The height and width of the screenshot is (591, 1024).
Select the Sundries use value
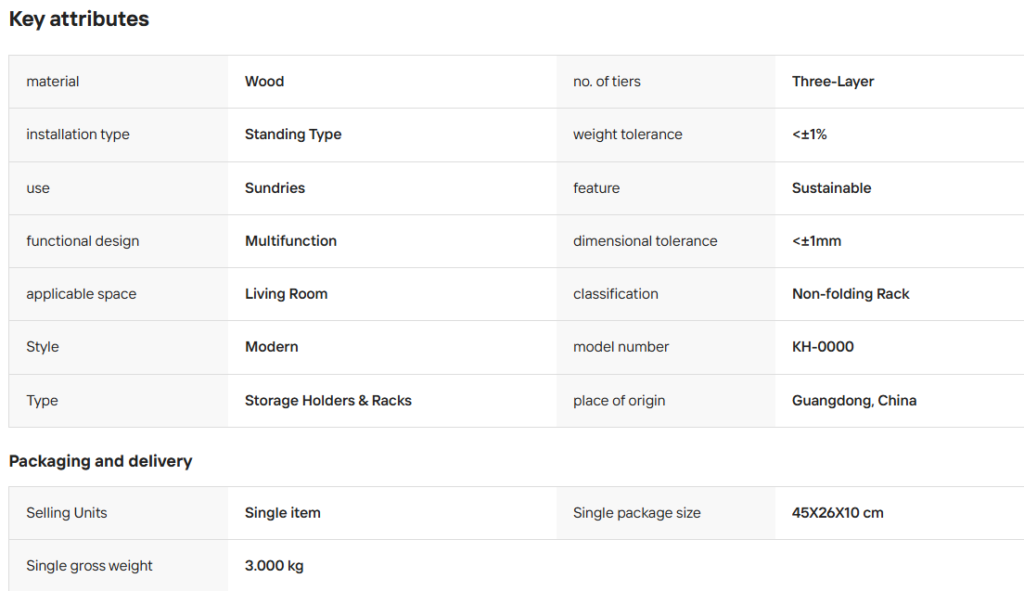click(275, 188)
